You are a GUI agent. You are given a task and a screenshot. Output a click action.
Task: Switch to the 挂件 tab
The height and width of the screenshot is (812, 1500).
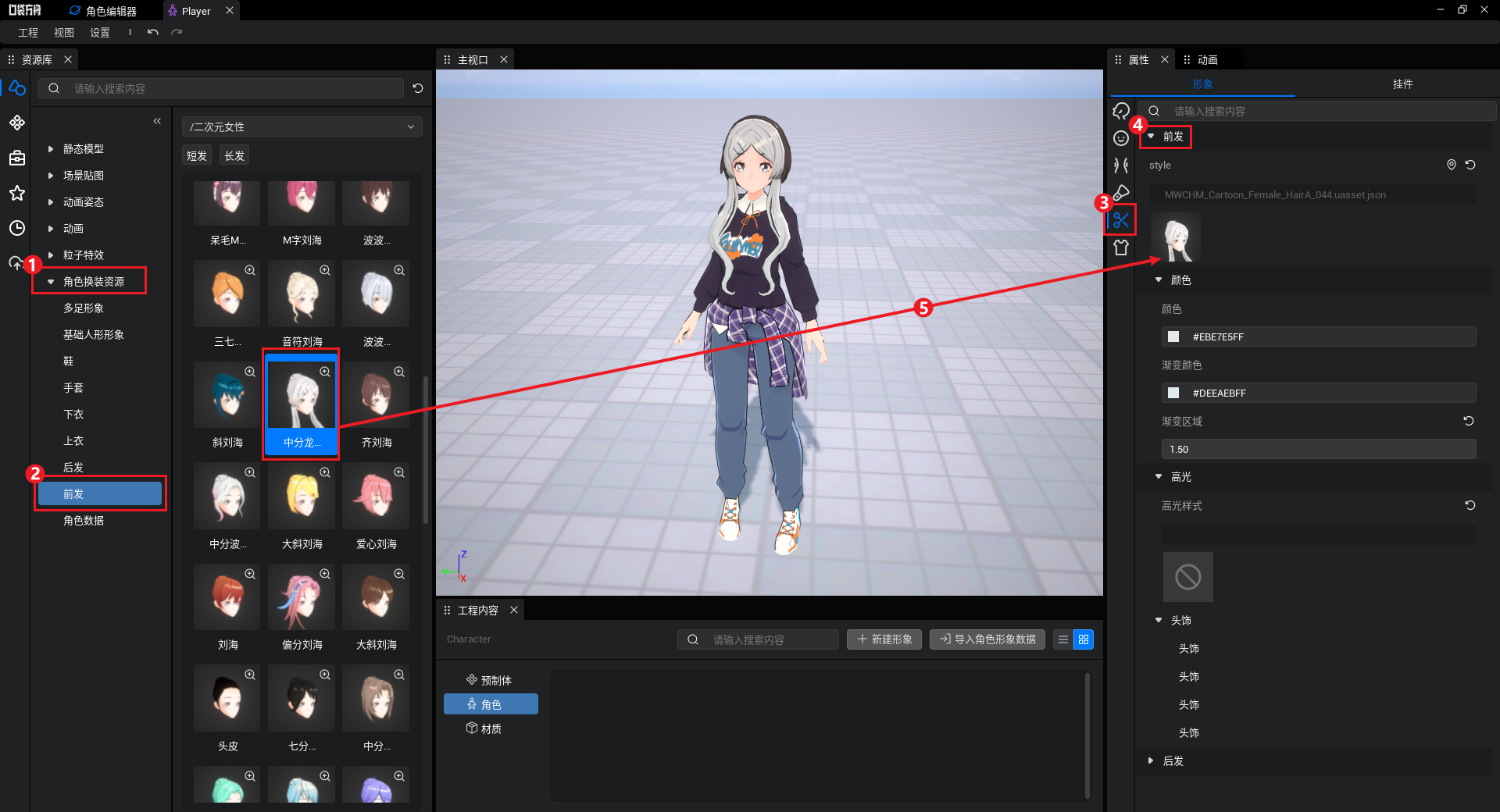click(1402, 84)
